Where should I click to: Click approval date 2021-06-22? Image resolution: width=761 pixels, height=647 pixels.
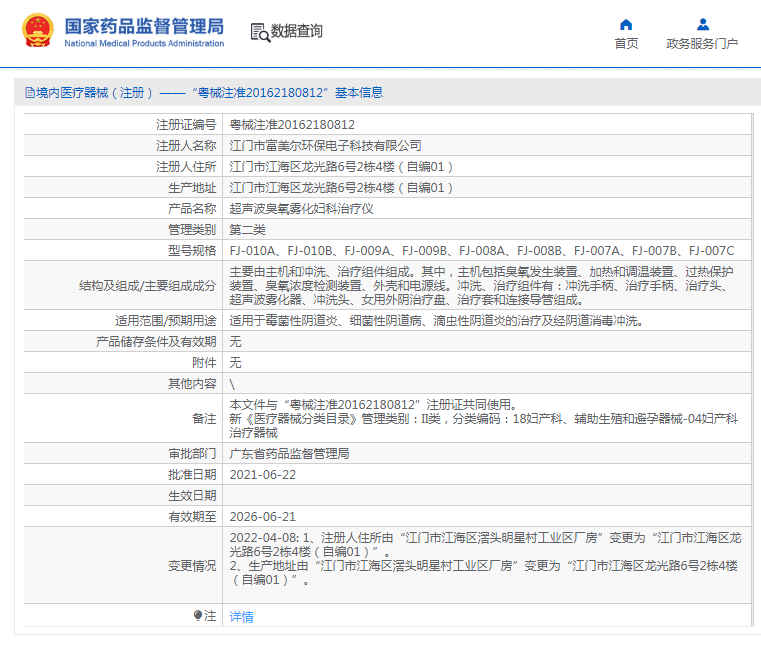(263, 475)
